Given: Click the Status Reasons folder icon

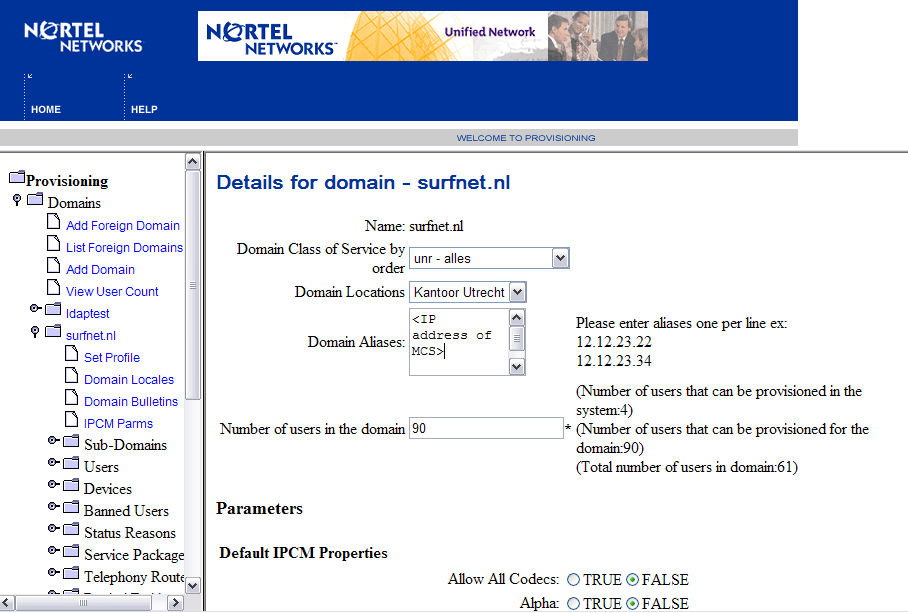Looking at the screenshot, I should click(x=71, y=529).
